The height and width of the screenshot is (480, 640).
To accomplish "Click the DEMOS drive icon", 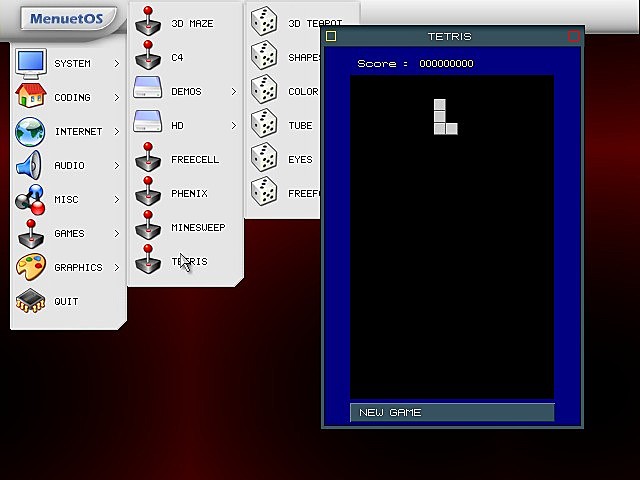I will click(x=147, y=87).
